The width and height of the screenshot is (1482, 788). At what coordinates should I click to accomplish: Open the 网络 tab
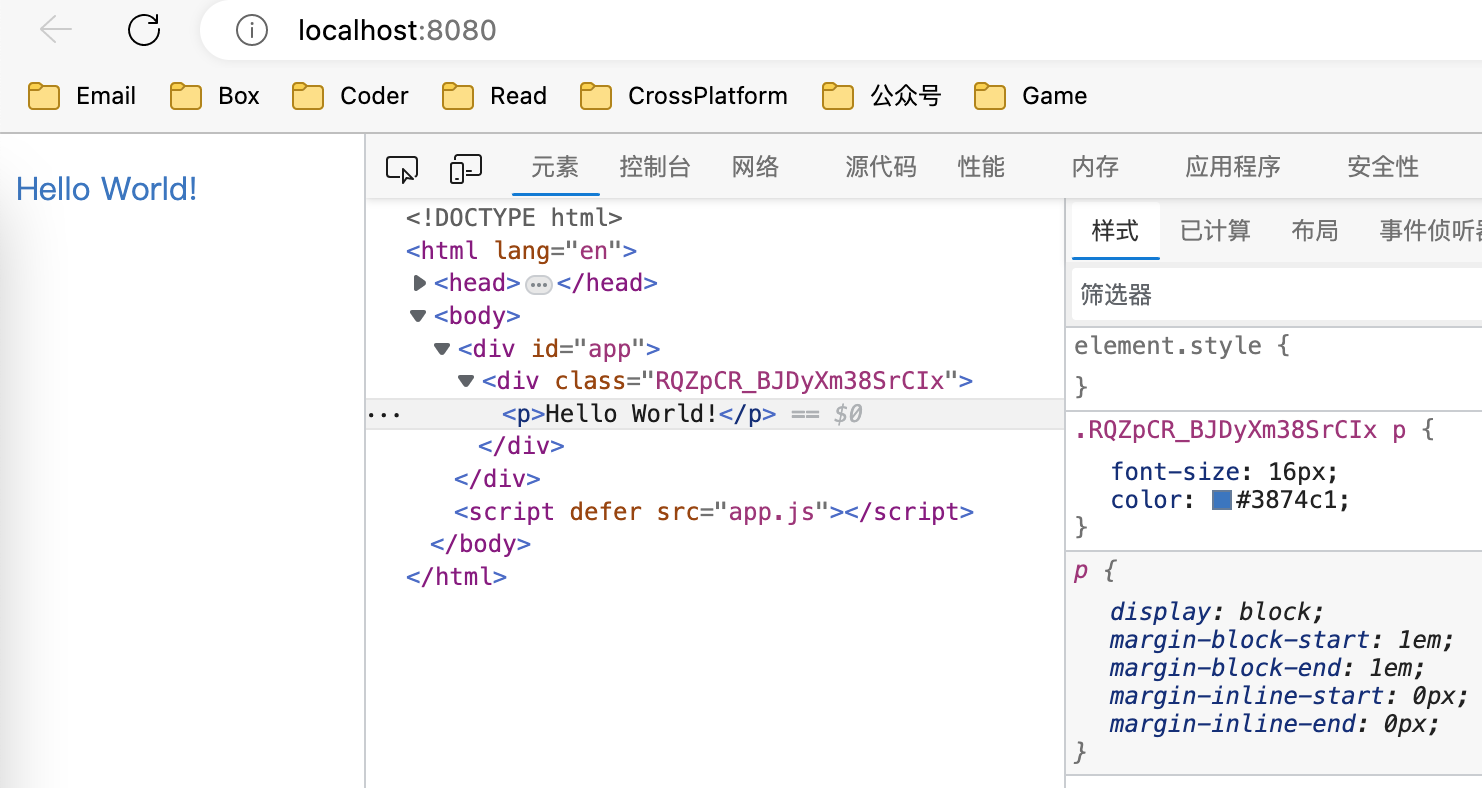(755, 167)
